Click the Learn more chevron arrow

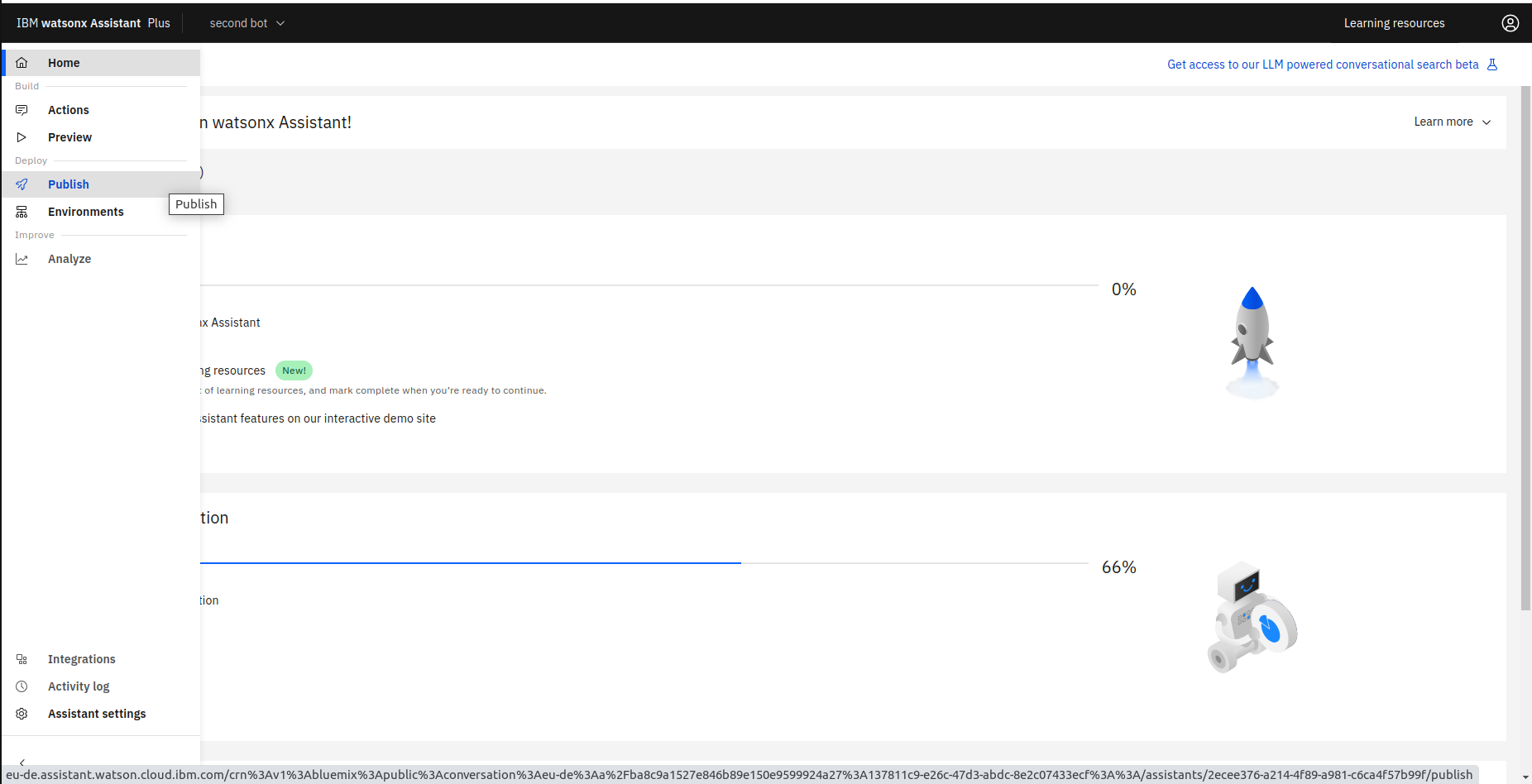1487,122
